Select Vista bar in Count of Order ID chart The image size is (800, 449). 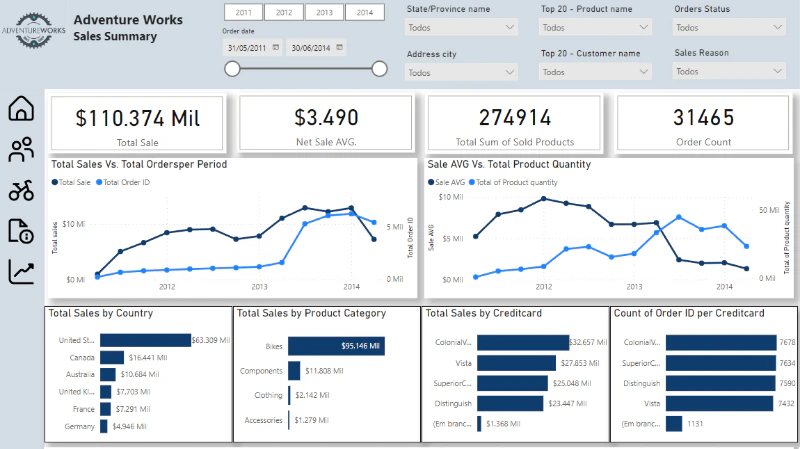(x=719, y=404)
